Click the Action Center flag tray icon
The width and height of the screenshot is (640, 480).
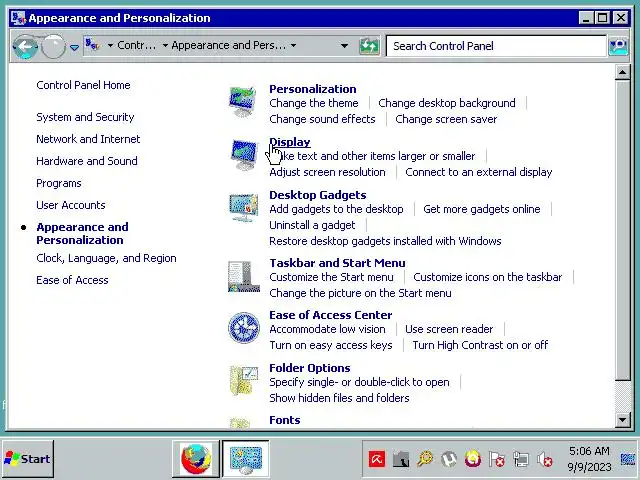click(497, 460)
